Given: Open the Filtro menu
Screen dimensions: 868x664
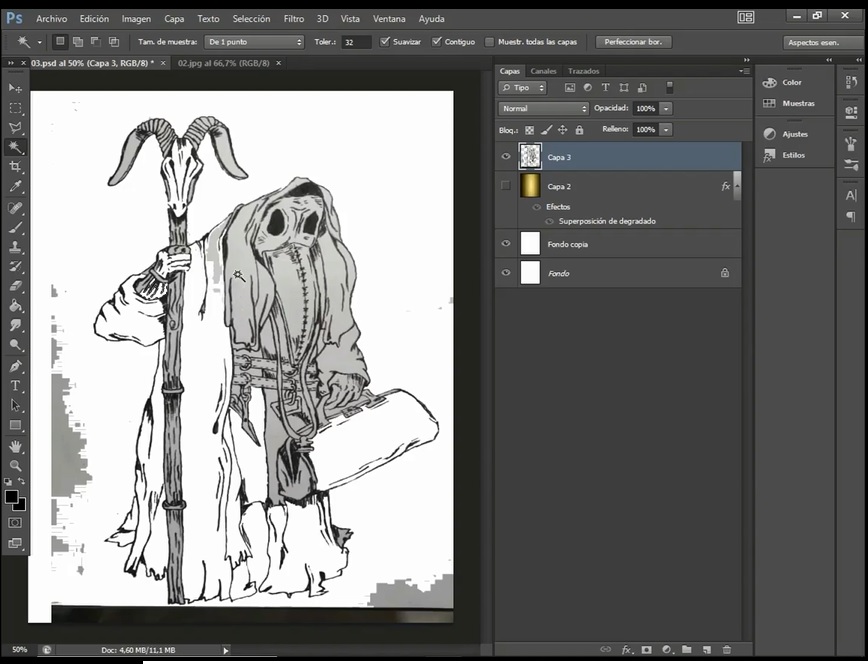Looking at the screenshot, I should point(294,19).
